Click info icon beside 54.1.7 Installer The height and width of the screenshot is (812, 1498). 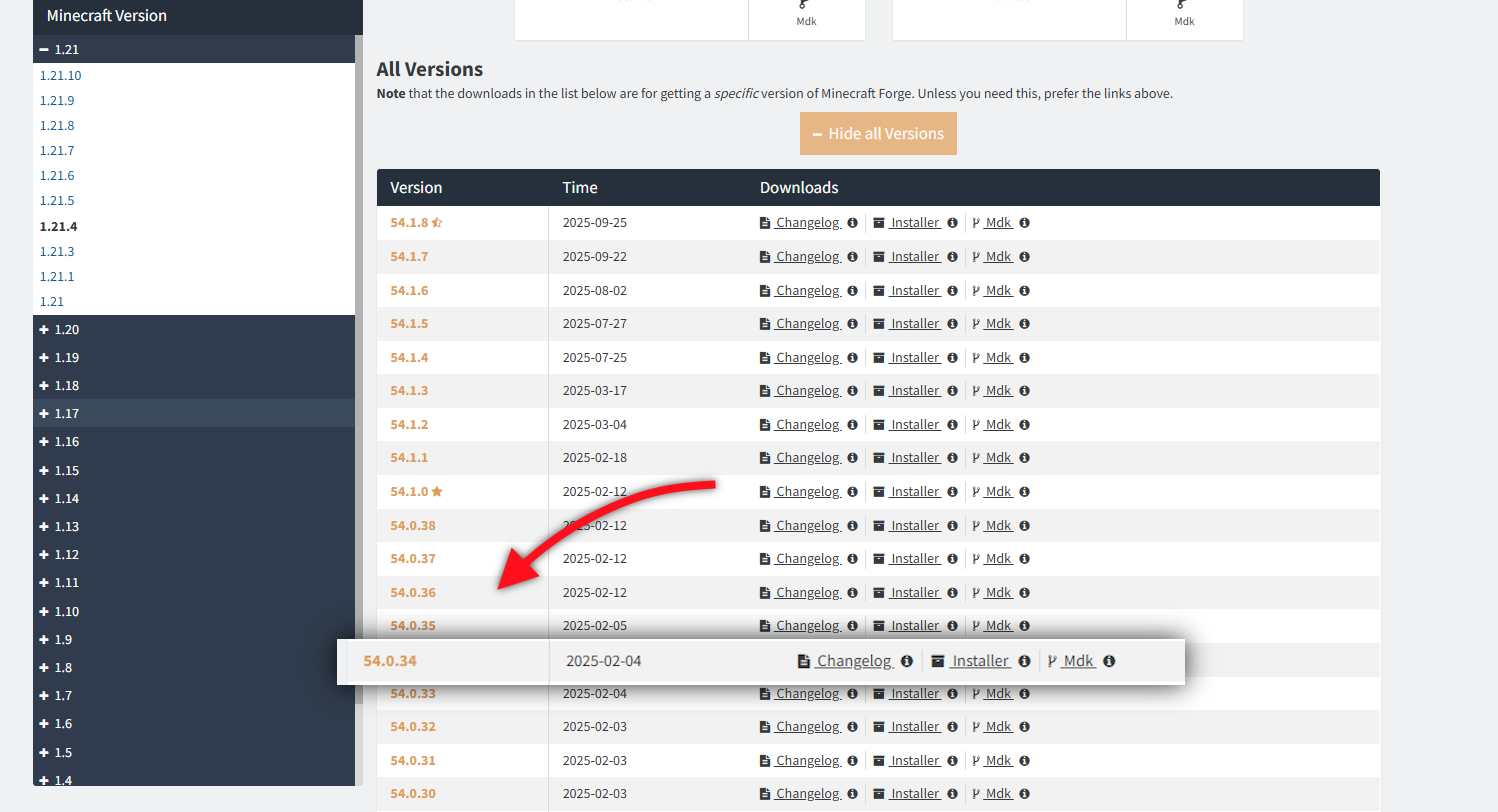point(952,257)
